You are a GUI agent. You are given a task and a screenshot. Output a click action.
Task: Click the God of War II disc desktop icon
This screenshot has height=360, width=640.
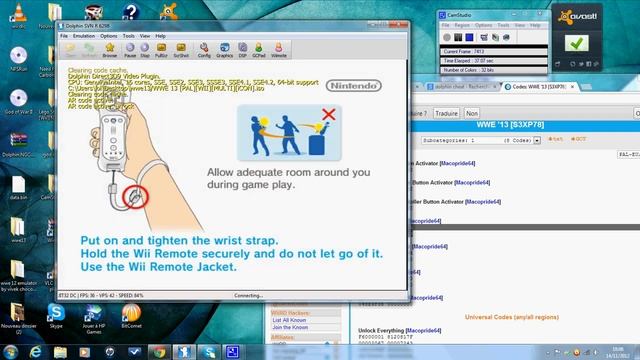pos(18,102)
